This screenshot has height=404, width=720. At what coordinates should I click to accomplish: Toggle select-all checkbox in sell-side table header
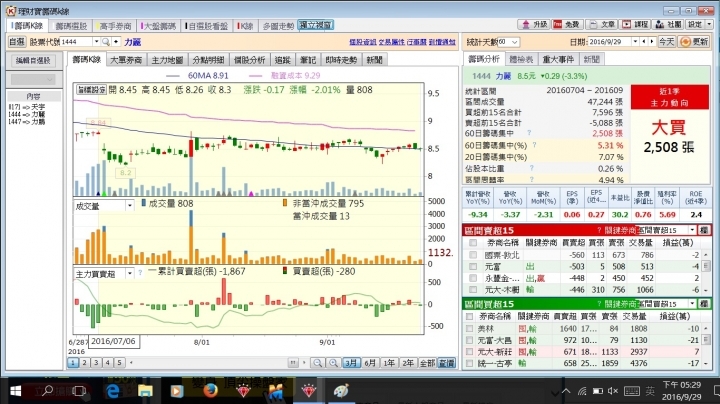[x=473, y=242]
